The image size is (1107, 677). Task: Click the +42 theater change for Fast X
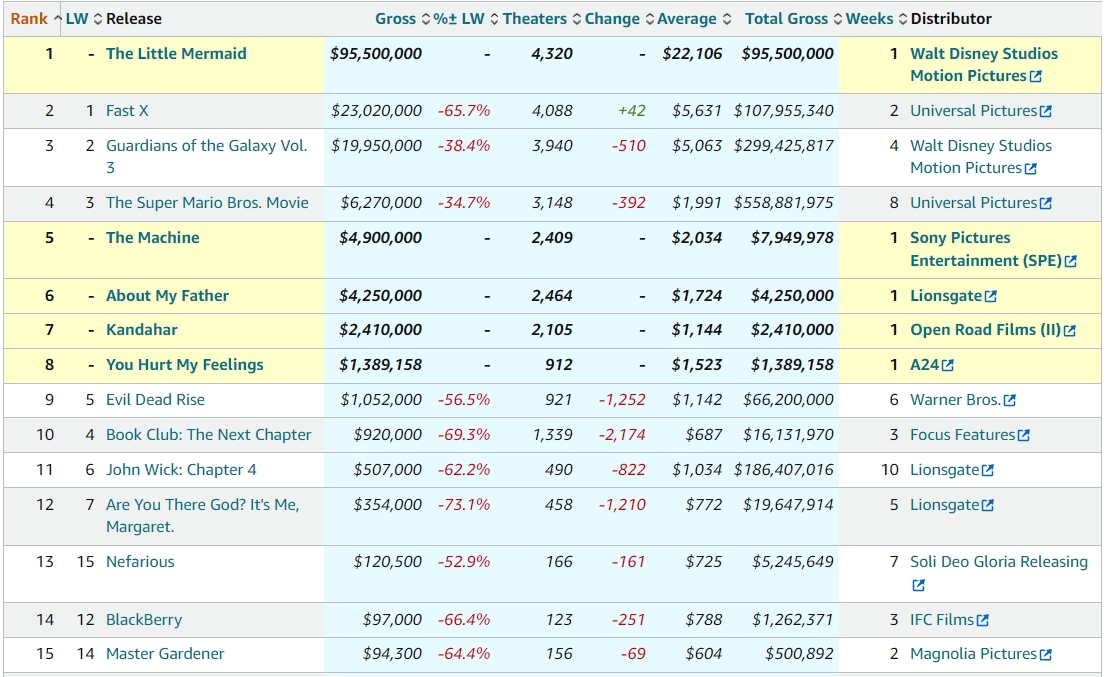631,111
